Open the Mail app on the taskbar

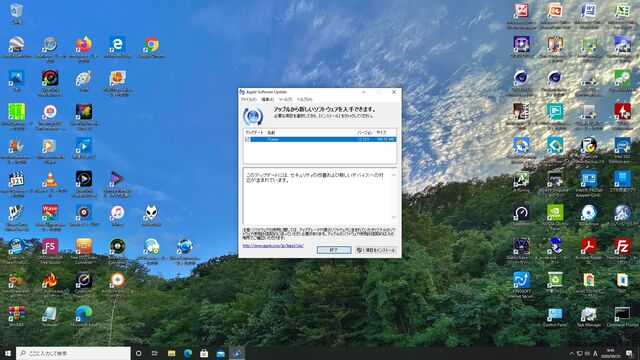(x=220, y=353)
